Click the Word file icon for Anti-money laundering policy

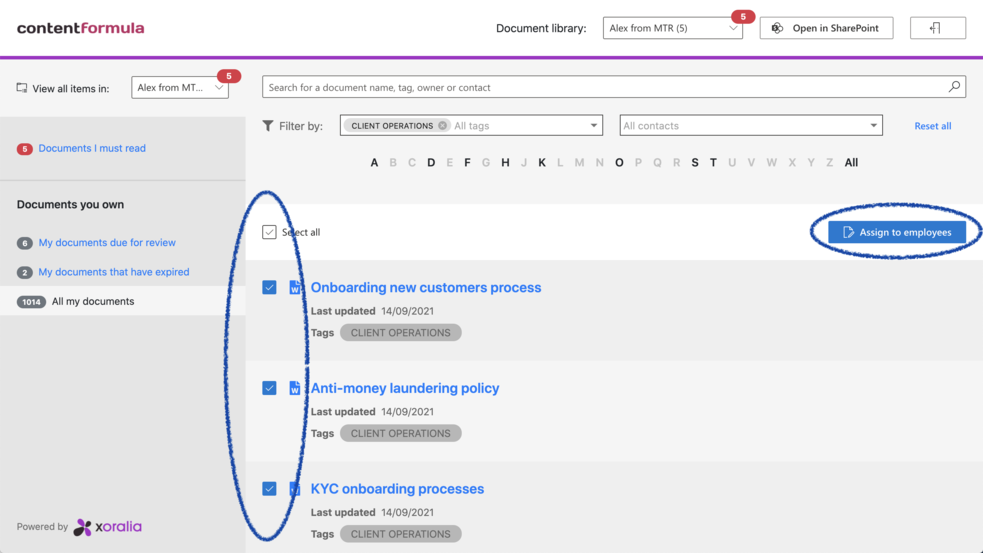click(294, 388)
